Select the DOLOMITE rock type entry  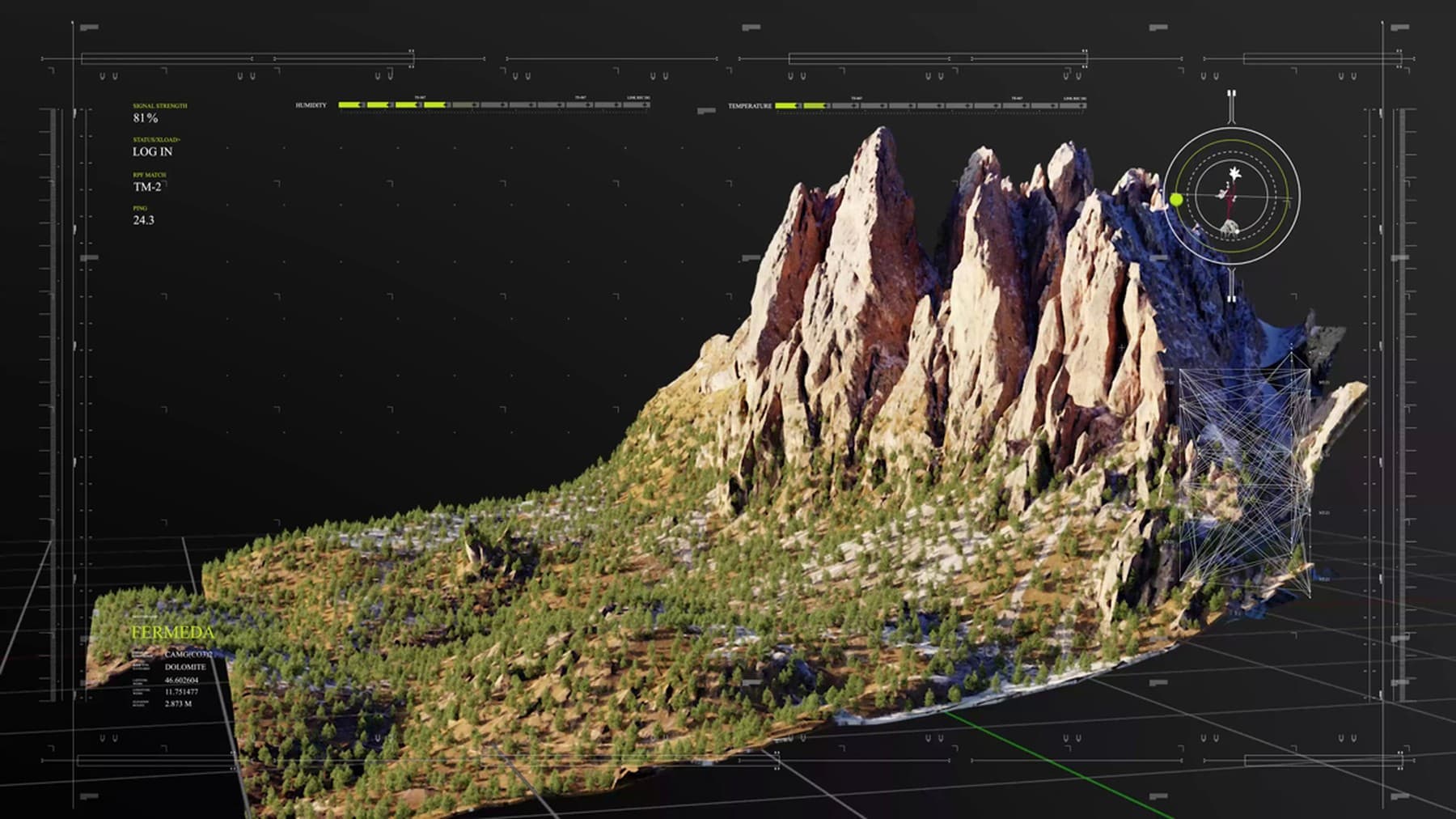tap(185, 667)
